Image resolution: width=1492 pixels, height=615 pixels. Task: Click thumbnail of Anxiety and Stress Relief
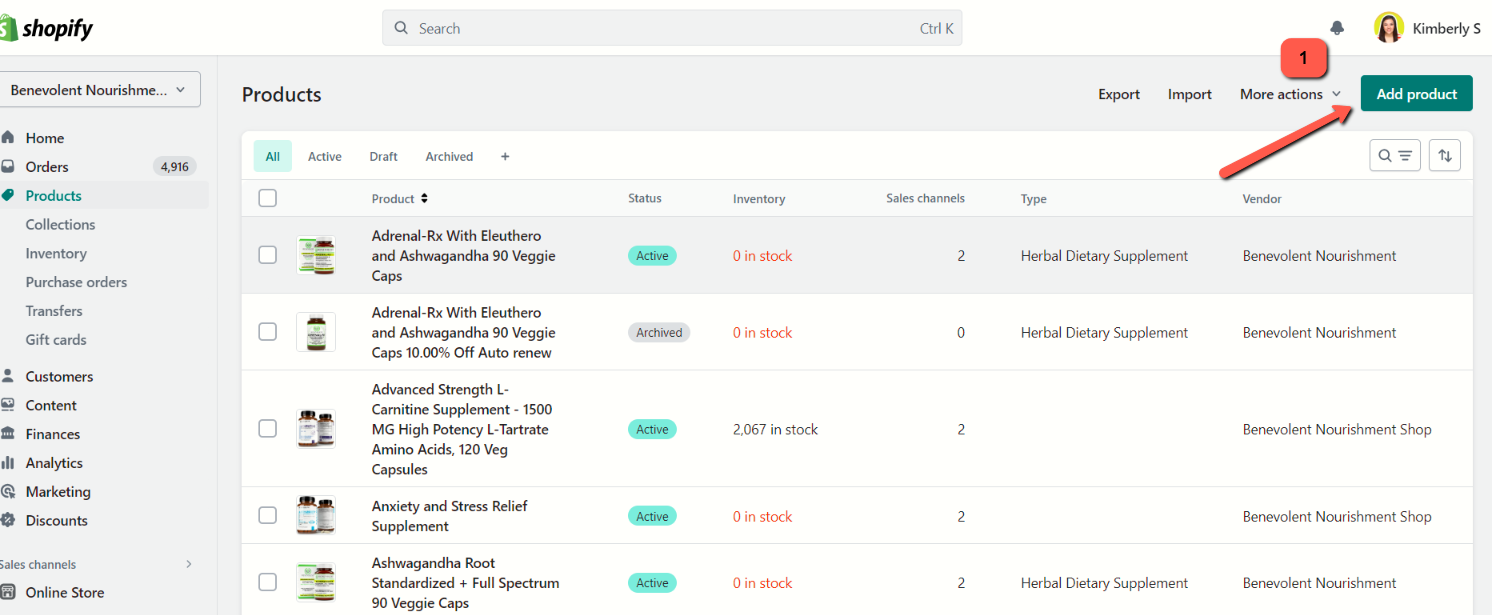(316, 516)
